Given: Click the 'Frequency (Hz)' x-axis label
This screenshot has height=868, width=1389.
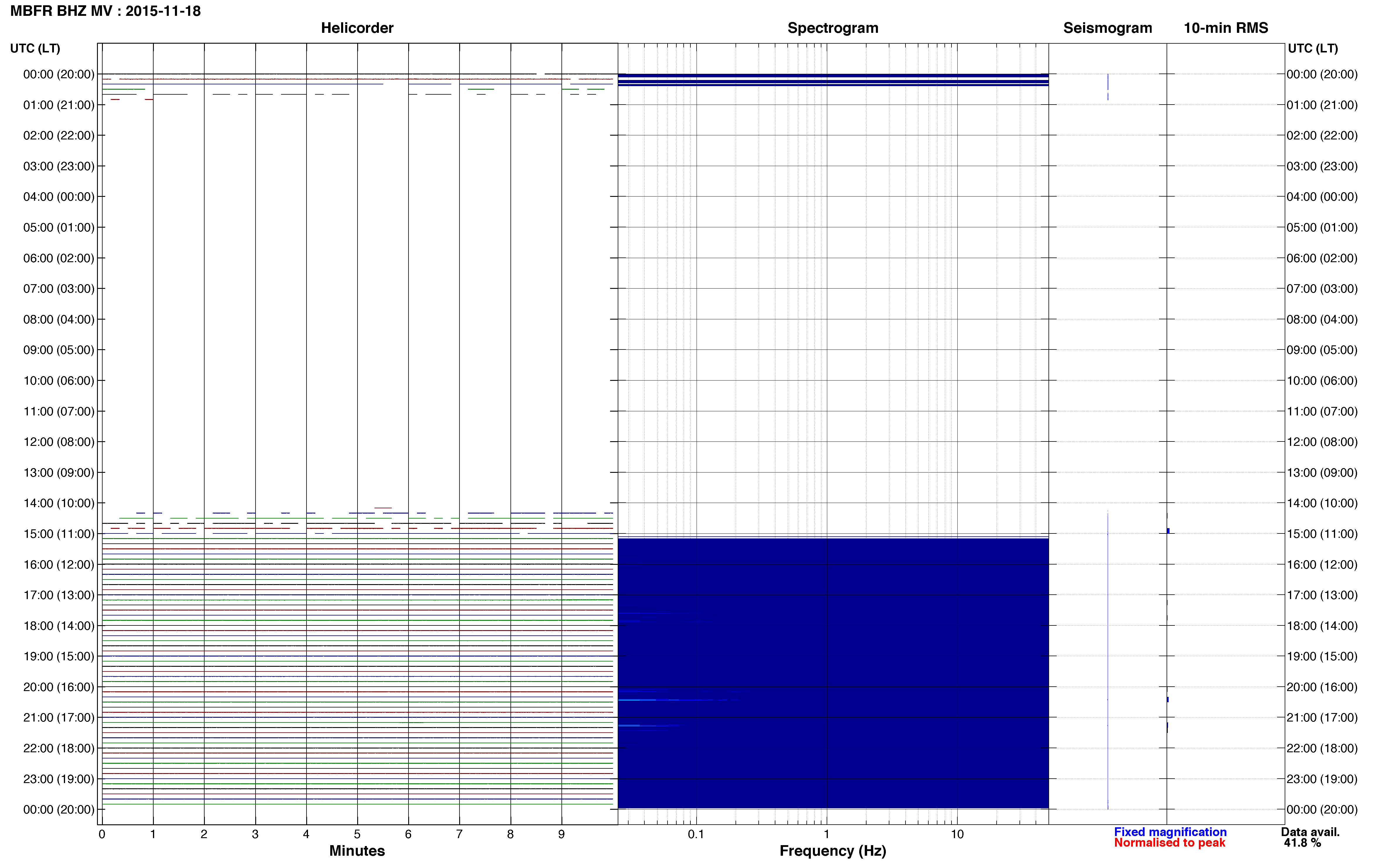Looking at the screenshot, I should click(833, 851).
